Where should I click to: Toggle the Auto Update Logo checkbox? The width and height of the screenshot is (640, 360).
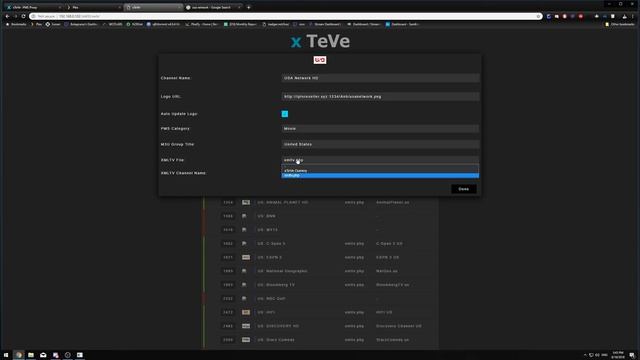click(285, 114)
